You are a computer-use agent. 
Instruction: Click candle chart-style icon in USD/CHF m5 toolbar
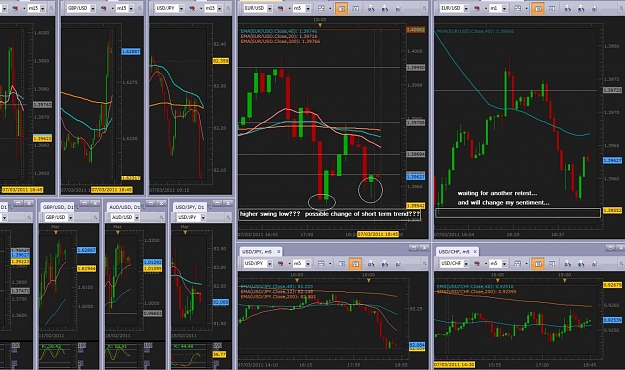478,264
